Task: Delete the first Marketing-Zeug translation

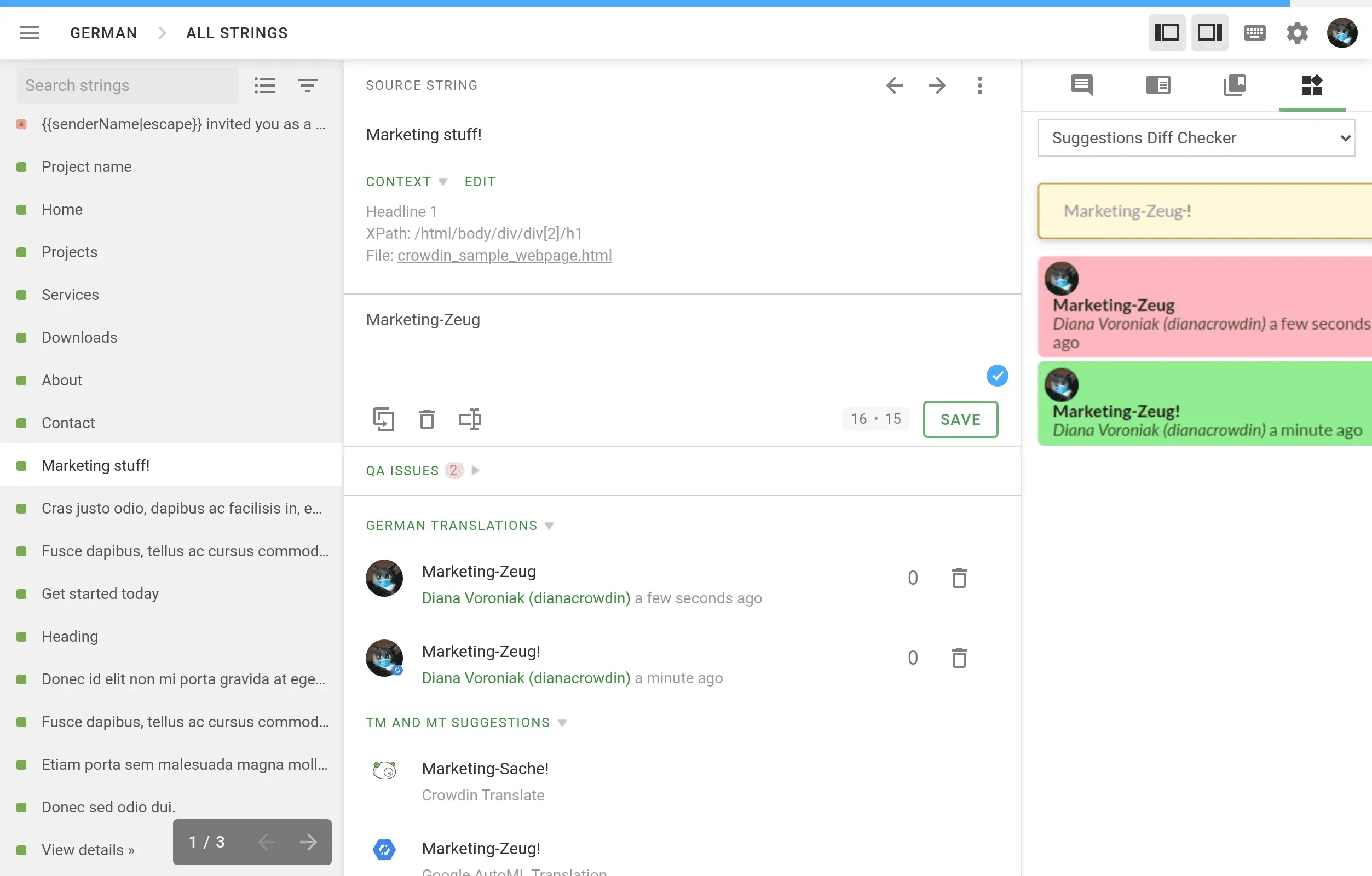Action: click(x=959, y=578)
